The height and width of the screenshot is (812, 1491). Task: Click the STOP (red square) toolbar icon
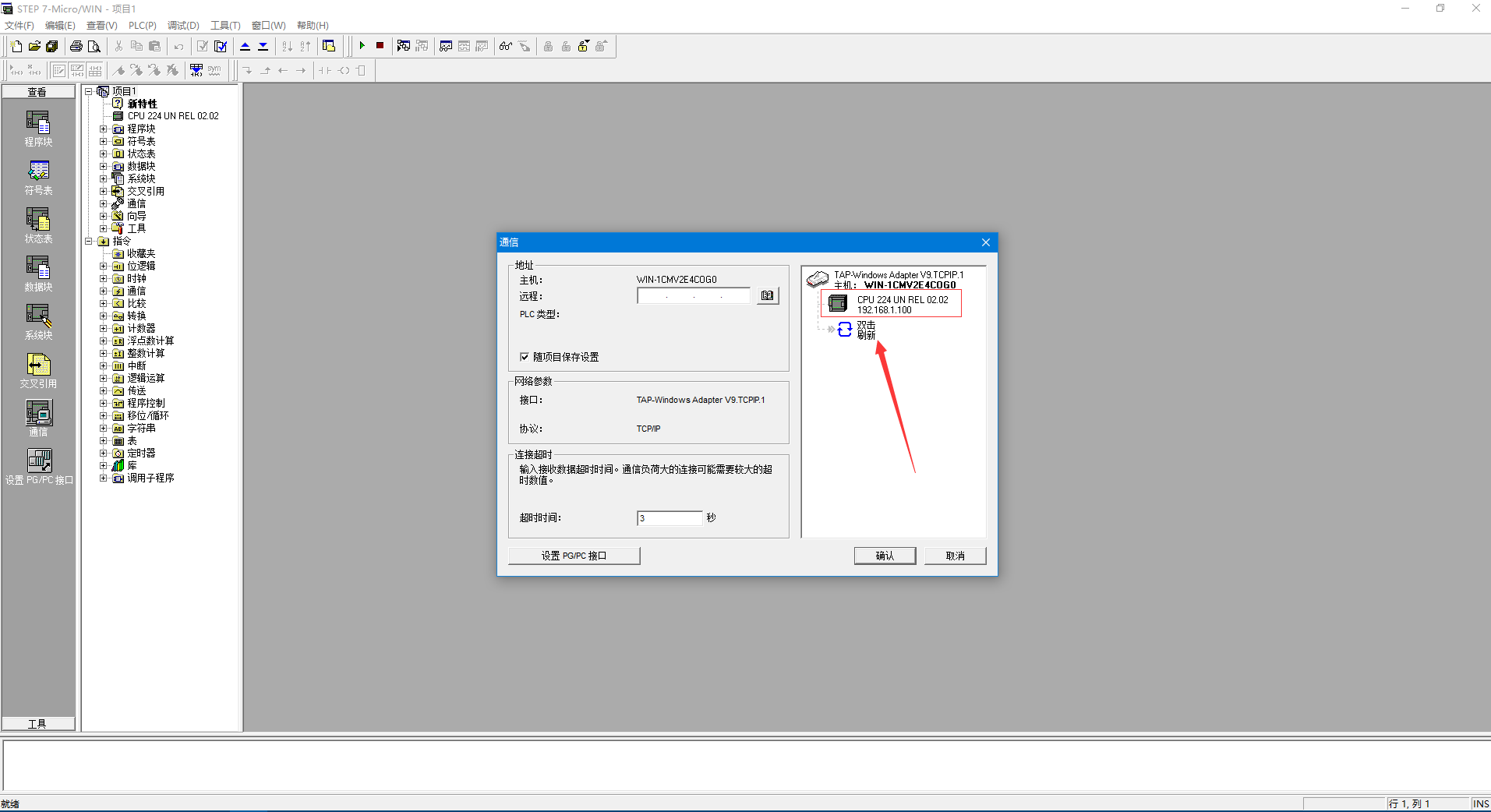(x=380, y=46)
